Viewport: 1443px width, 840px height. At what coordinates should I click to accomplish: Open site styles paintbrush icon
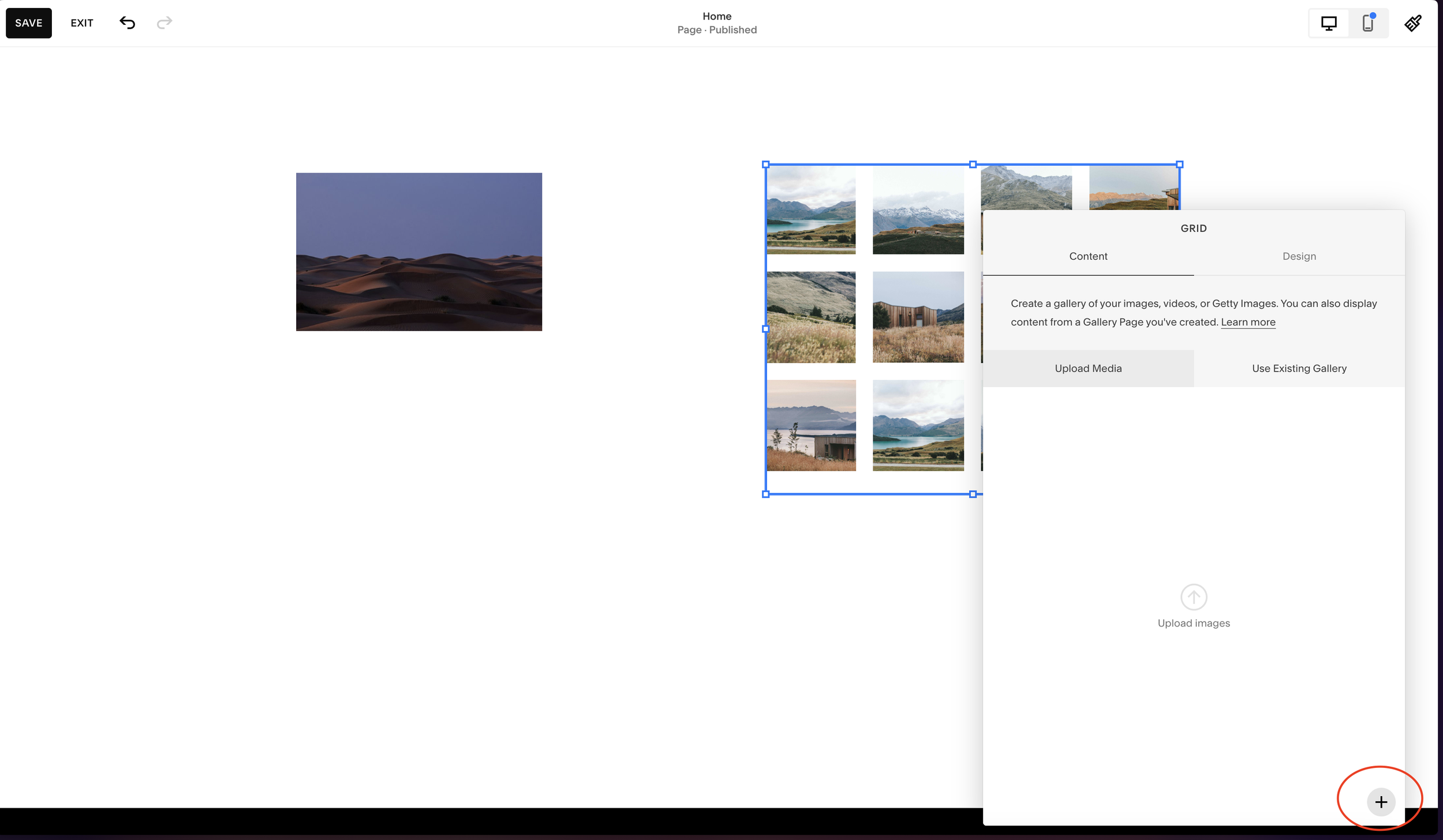point(1412,23)
